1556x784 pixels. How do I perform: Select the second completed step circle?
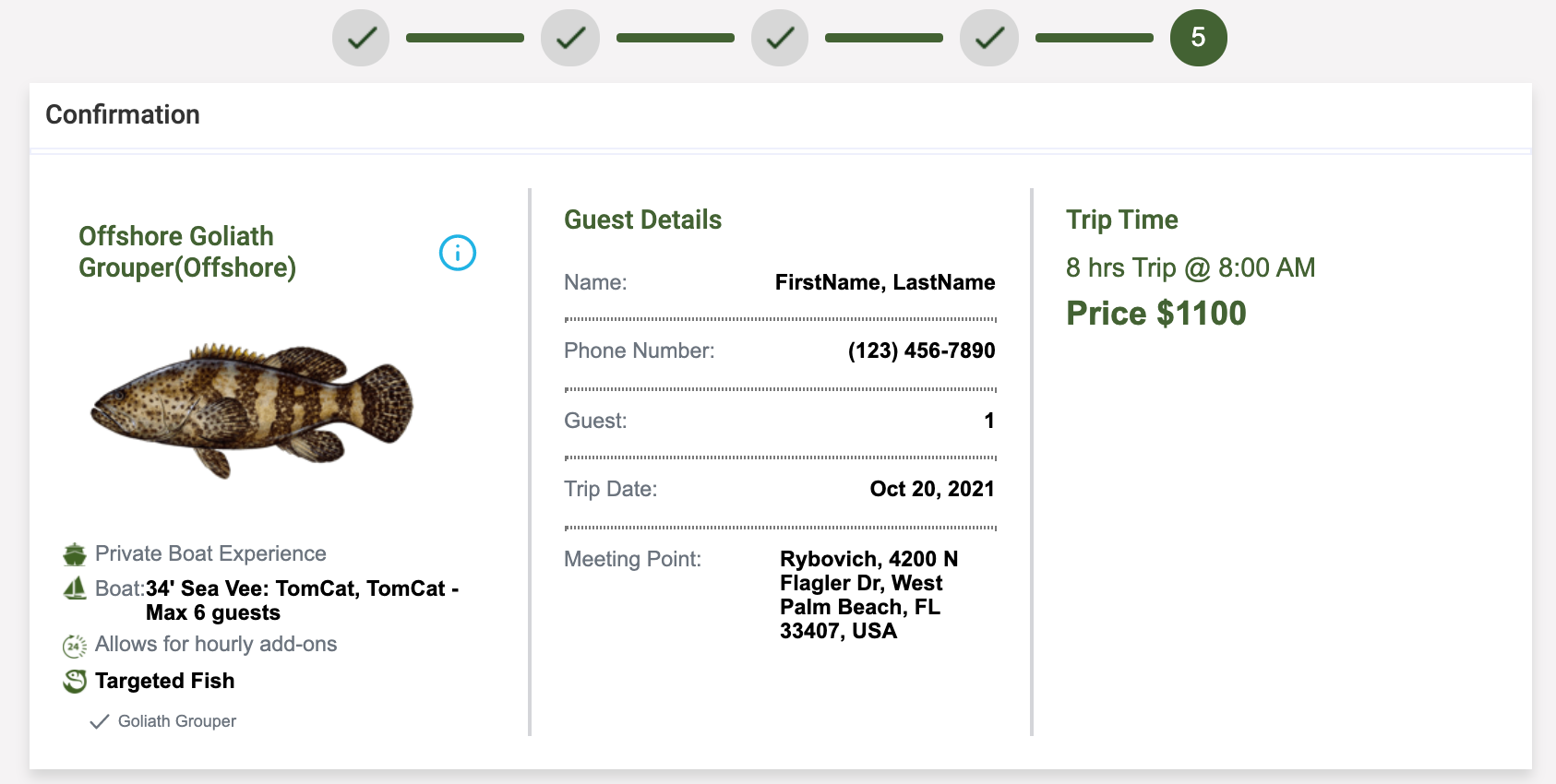pyautogui.click(x=570, y=38)
